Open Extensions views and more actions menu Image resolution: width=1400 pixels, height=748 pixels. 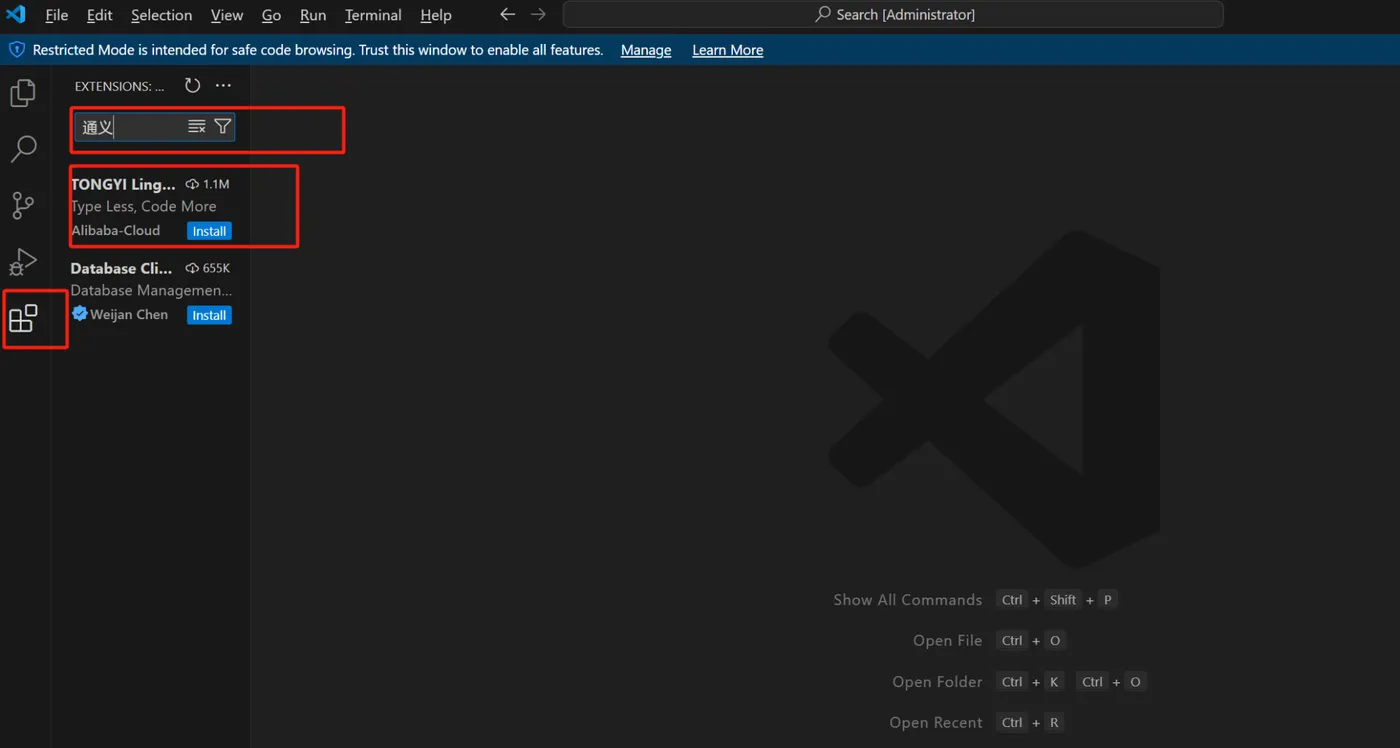click(x=223, y=86)
